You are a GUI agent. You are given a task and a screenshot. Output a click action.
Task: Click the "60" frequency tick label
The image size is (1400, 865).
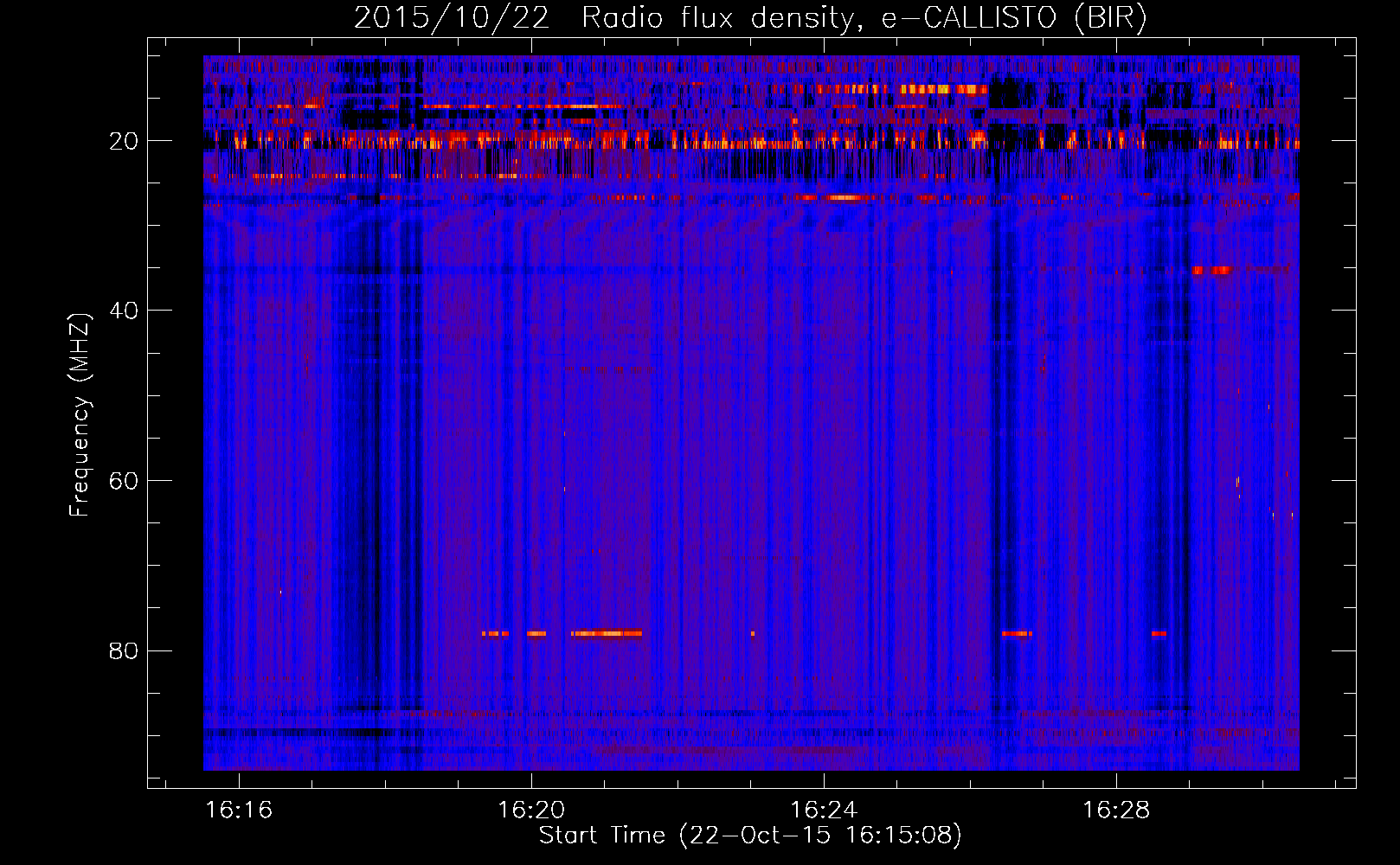125,481
